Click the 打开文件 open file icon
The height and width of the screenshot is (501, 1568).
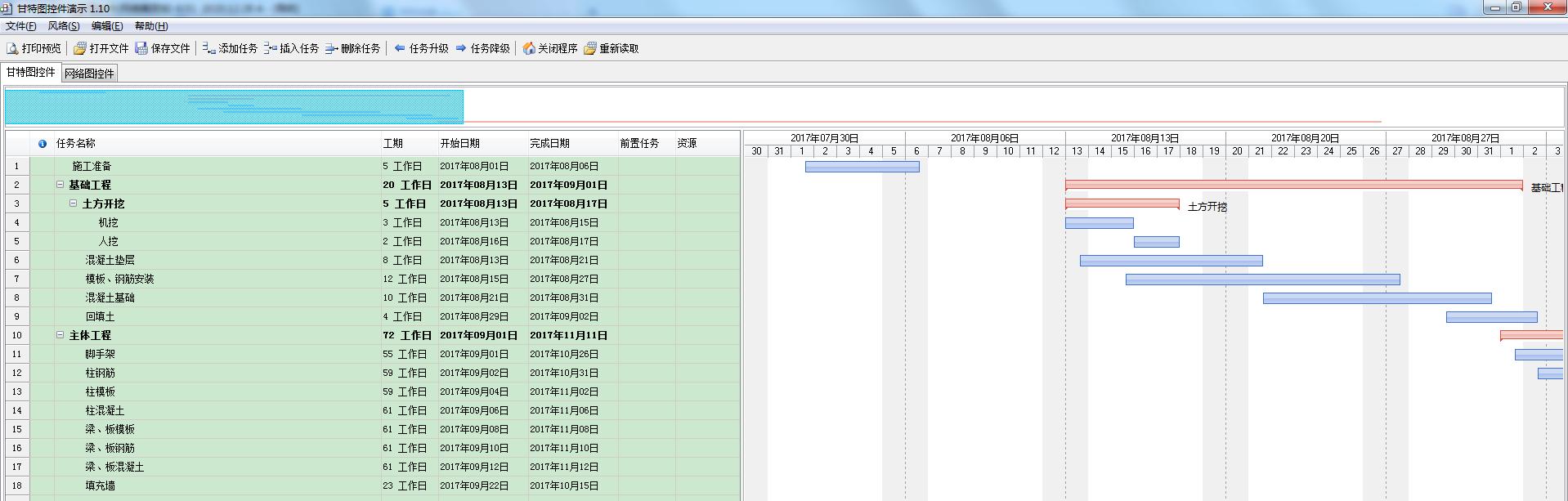(x=80, y=49)
